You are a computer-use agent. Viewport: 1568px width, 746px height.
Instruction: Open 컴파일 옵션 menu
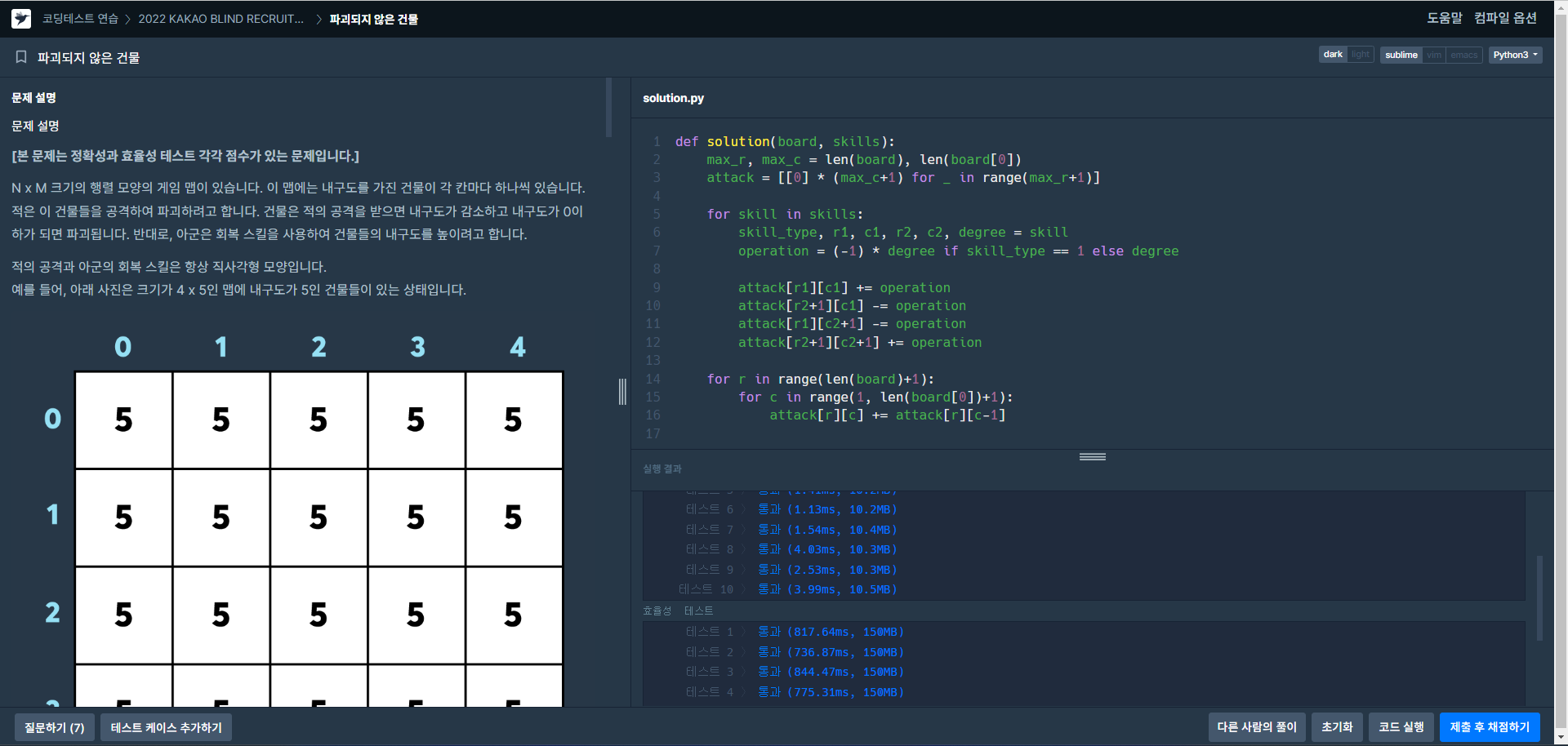point(1505,18)
